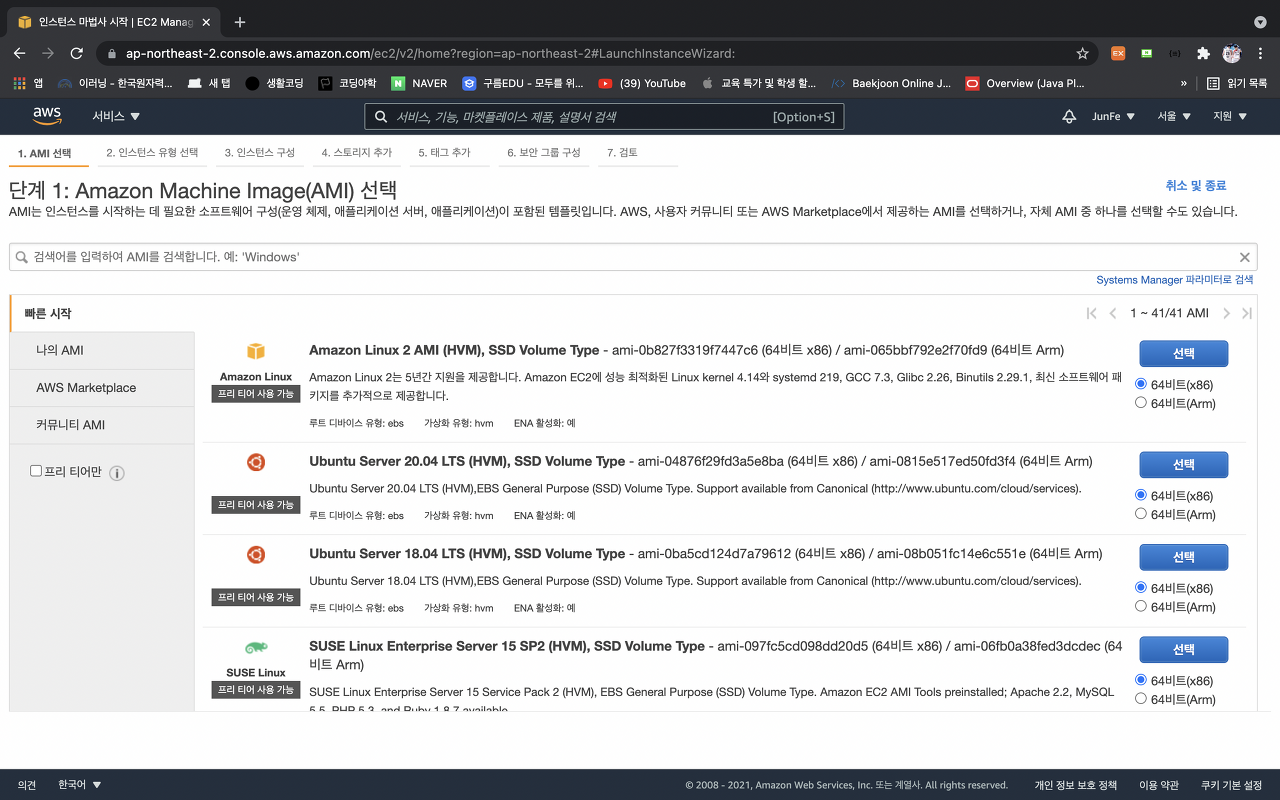Go to step 5. 태그 추가
Image resolution: width=1280 pixels, height=800 pixels.
click(445, 153)
